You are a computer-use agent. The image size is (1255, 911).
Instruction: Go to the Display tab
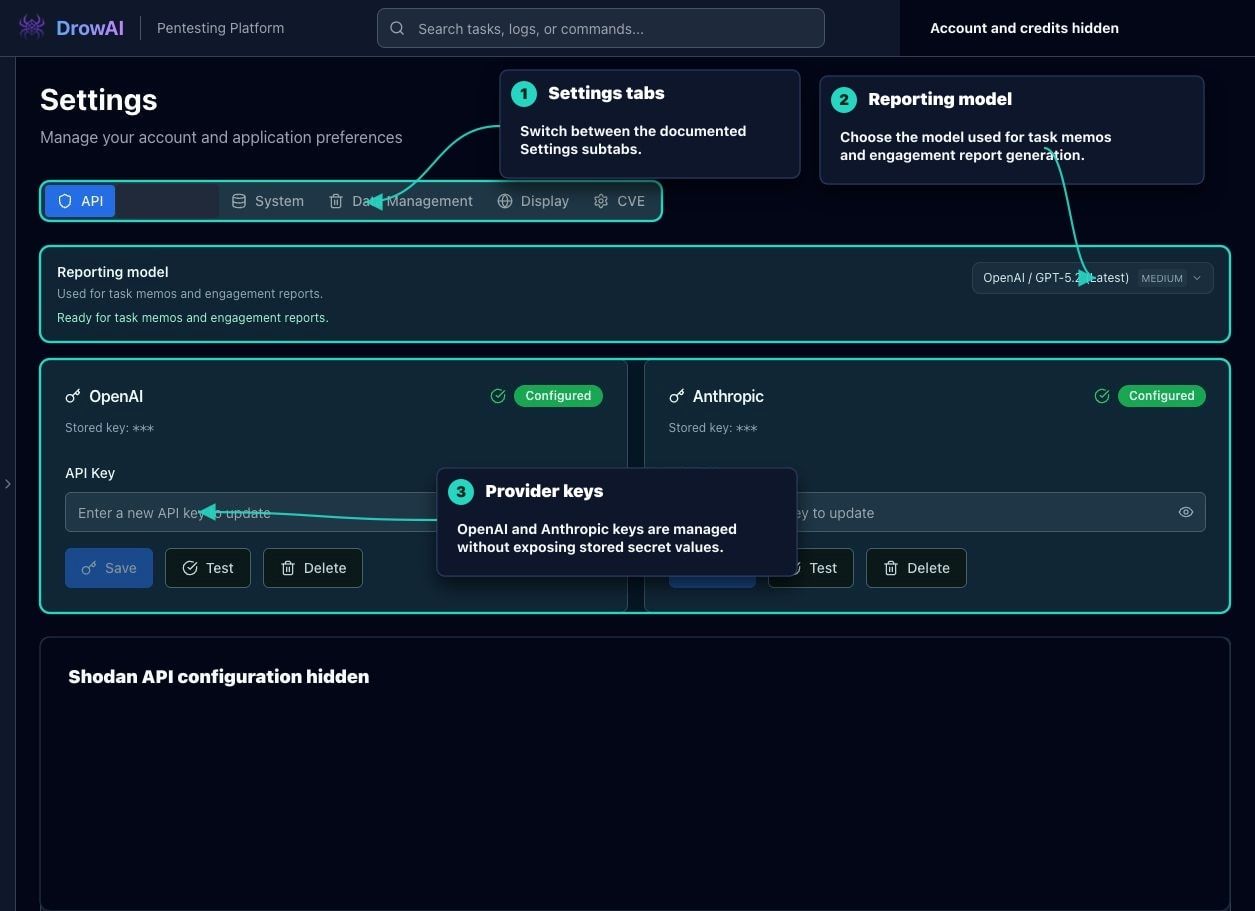click(x=533, y=201)
